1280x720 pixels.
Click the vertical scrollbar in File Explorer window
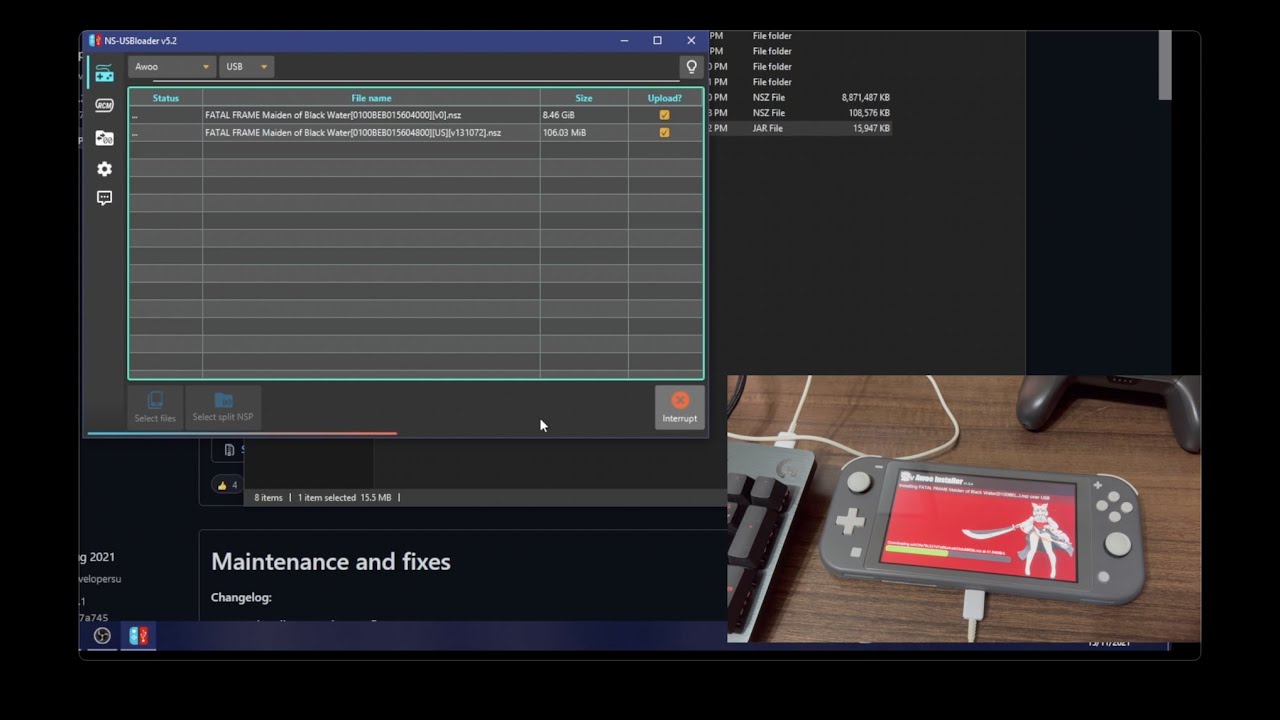coord(1165,65)
